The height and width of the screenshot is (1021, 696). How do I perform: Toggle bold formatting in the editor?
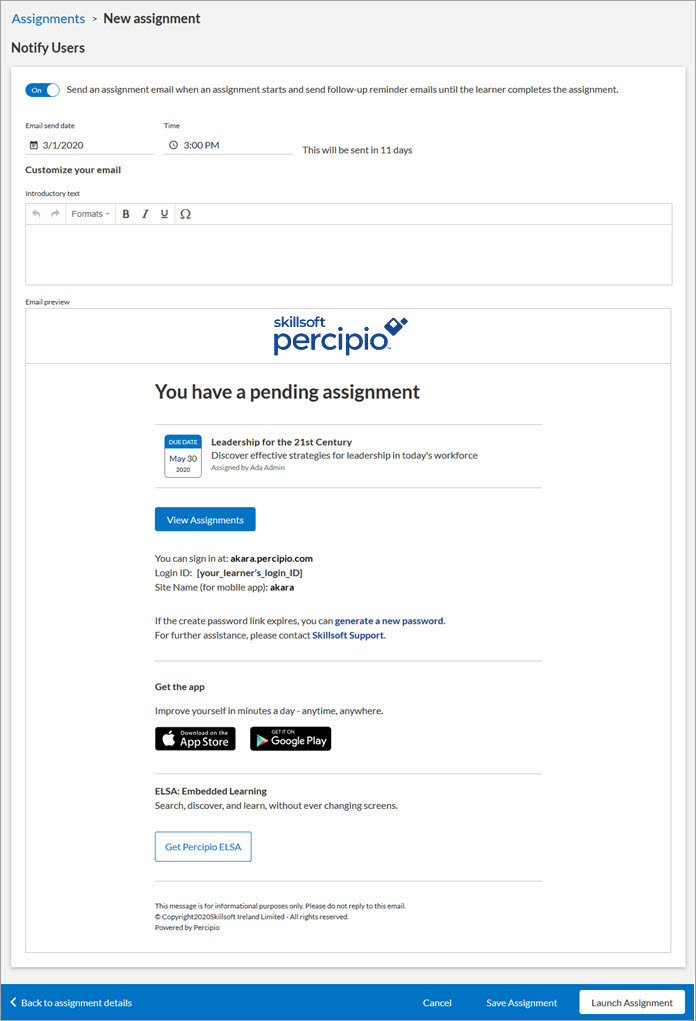click(x=126, y=214)
